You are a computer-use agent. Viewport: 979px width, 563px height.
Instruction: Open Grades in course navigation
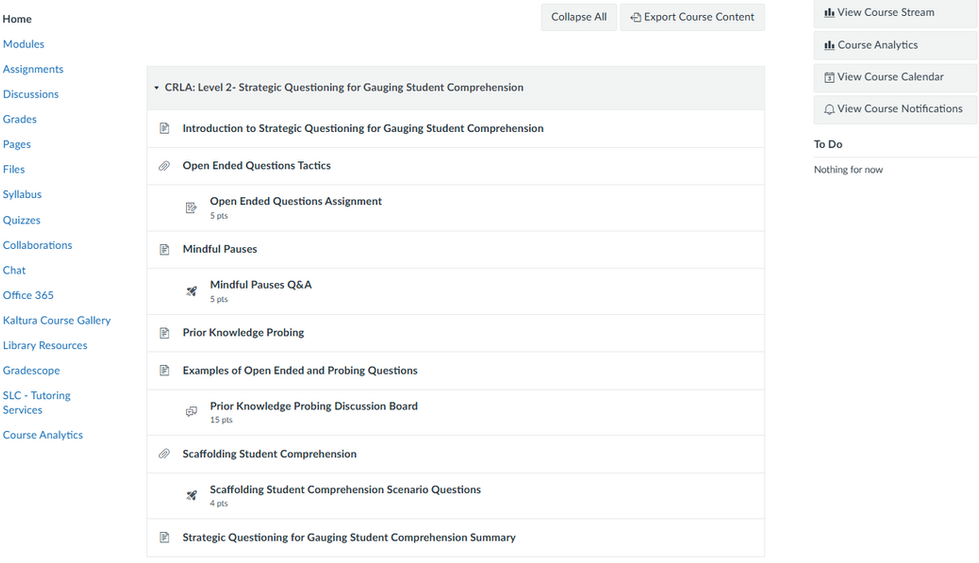[19, 119]
